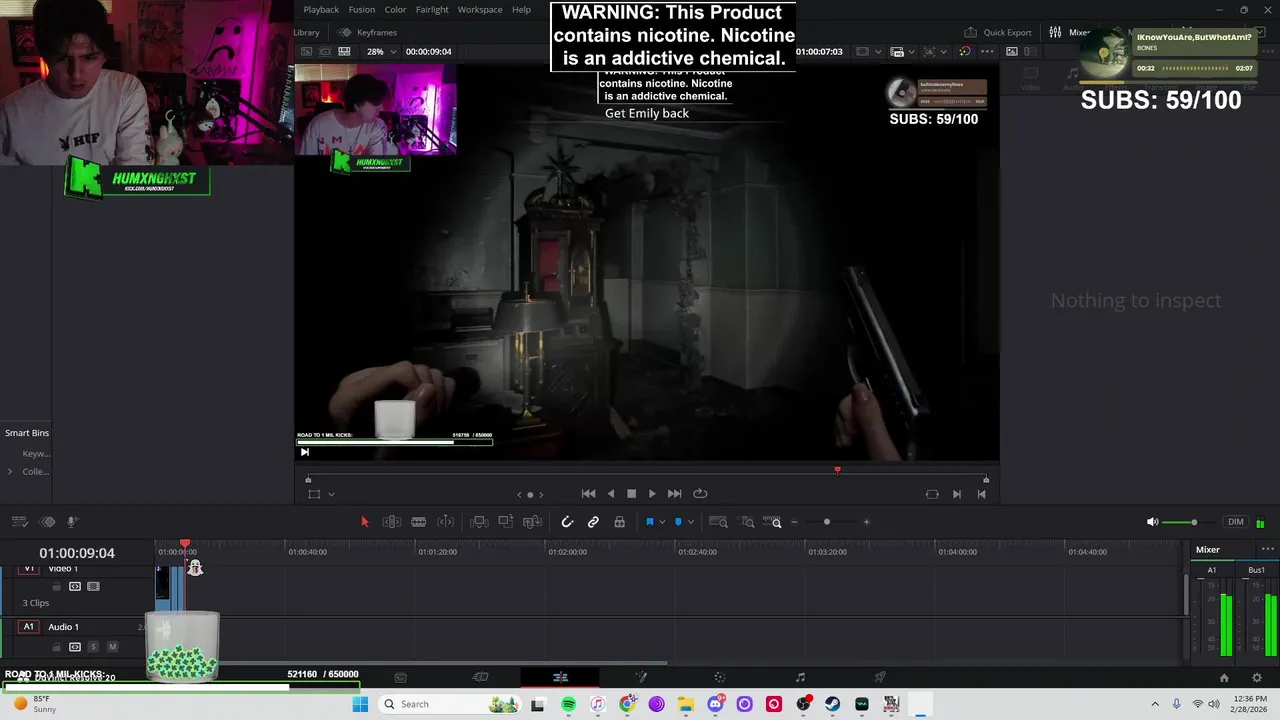Go to last frame in viewer
This screenshot has width=1280, height=720.
point(674,494)
